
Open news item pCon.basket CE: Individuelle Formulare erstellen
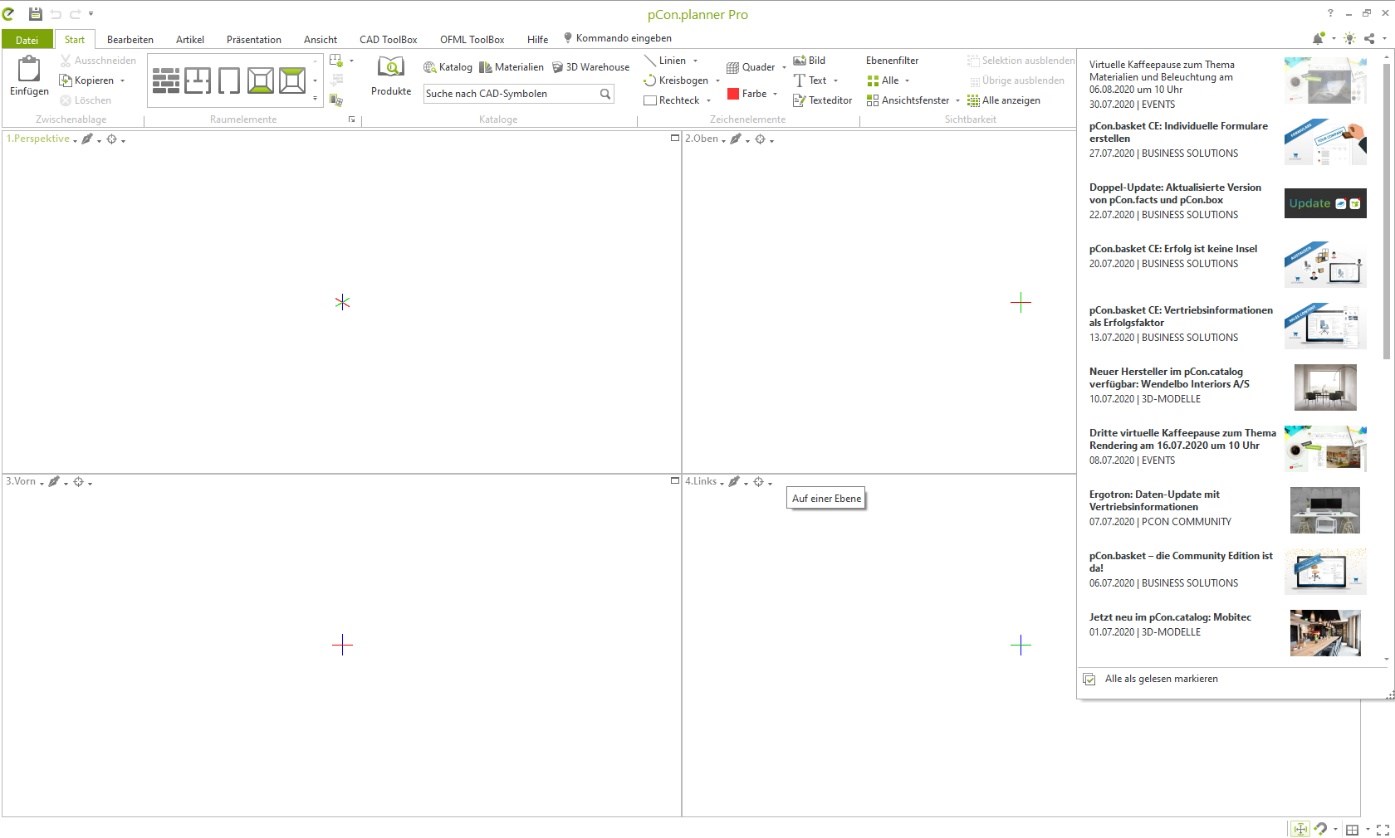pos(1227,140)
